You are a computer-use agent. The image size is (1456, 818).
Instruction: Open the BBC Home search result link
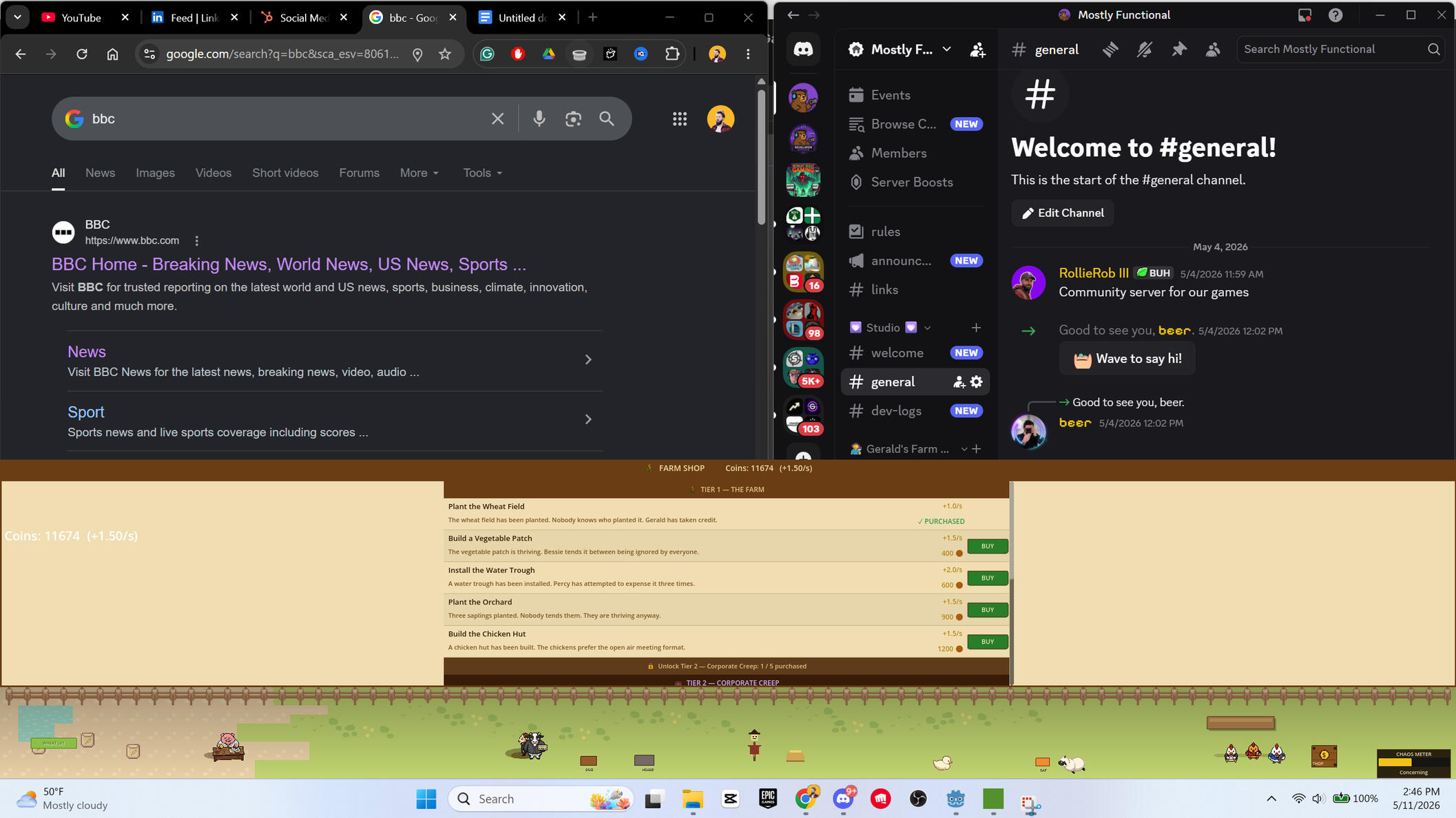point(289,264)
